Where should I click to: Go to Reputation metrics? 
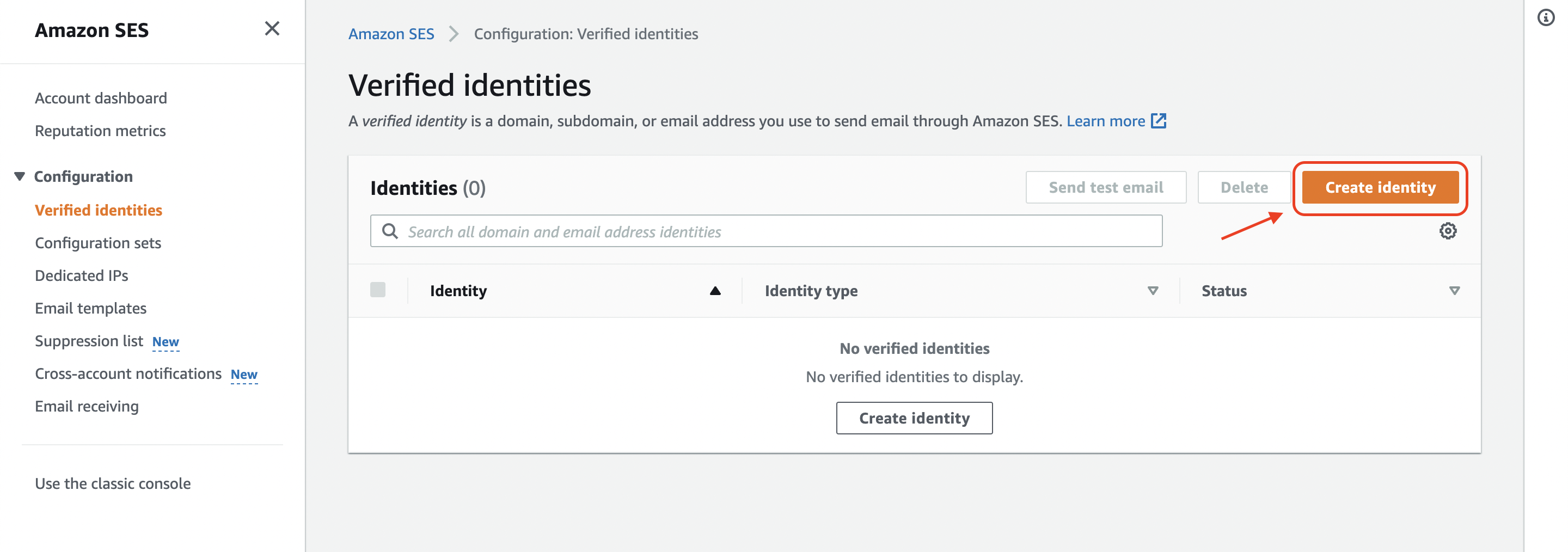click(x=100, y=131)
